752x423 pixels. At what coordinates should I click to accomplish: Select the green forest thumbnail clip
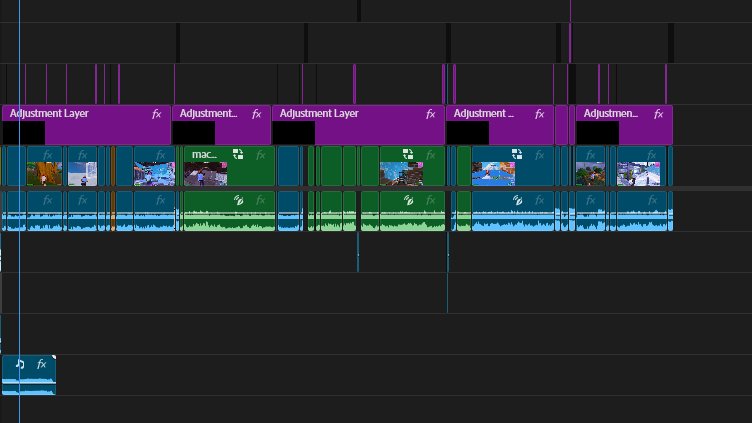(x=590, y=174)
